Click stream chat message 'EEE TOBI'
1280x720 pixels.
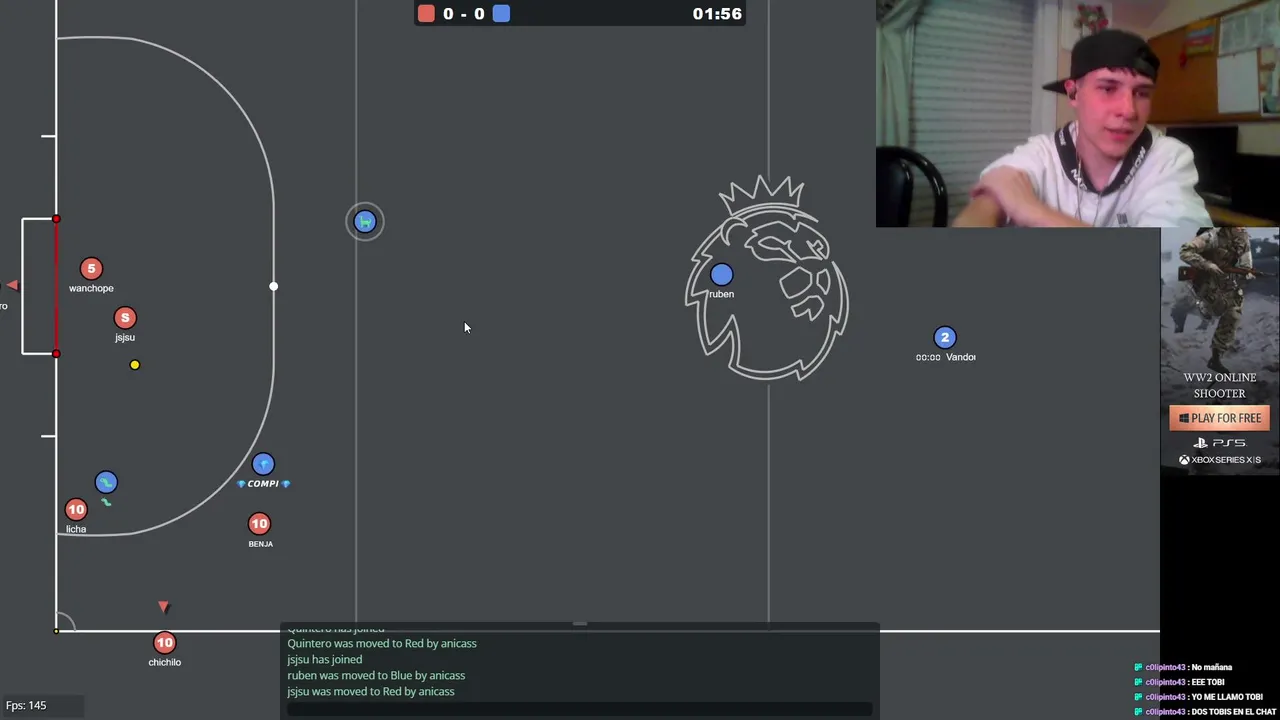click(x=1208, y=682)
